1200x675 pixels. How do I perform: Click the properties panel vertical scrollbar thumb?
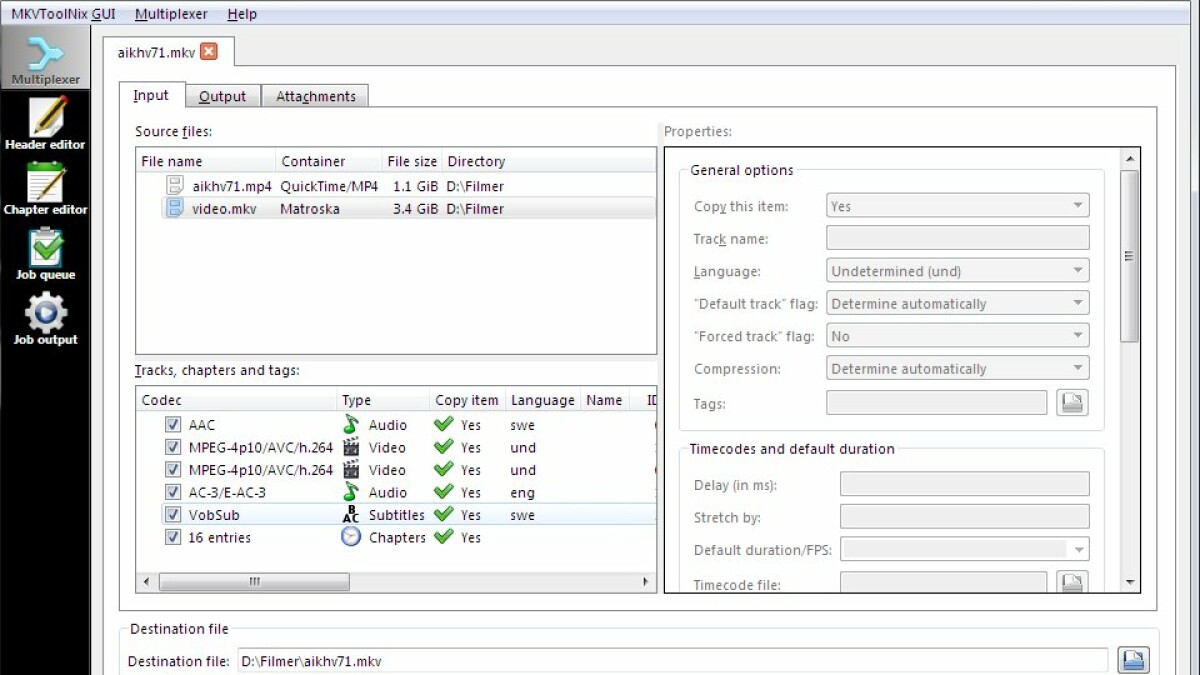click(x=1130, y=256)
